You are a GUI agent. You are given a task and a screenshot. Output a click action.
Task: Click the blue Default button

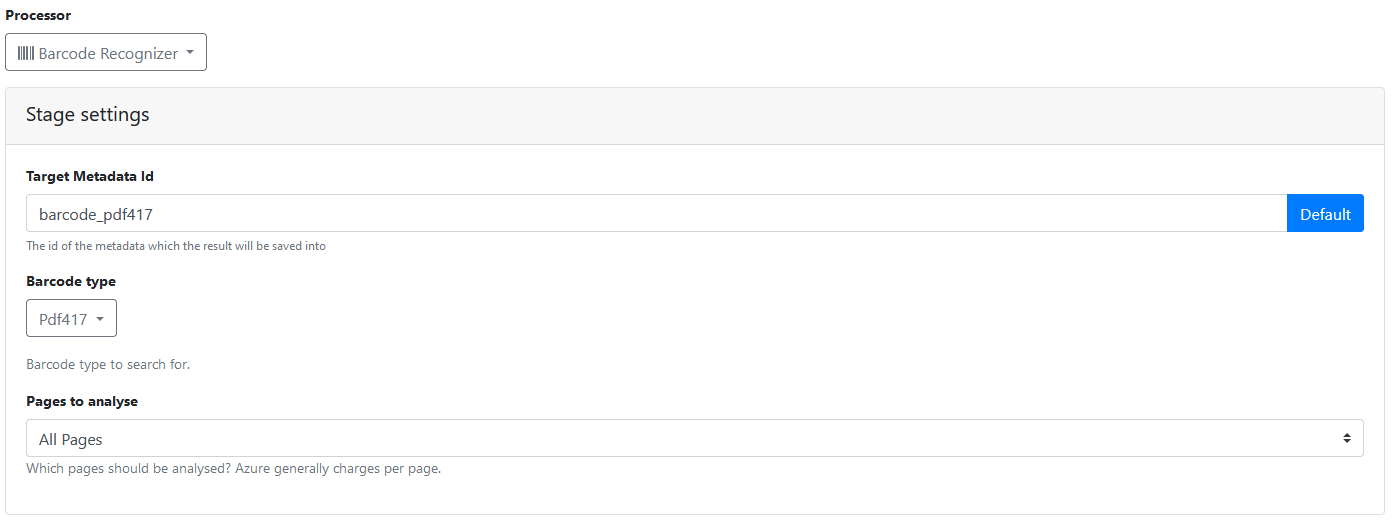click(1325, 213)
